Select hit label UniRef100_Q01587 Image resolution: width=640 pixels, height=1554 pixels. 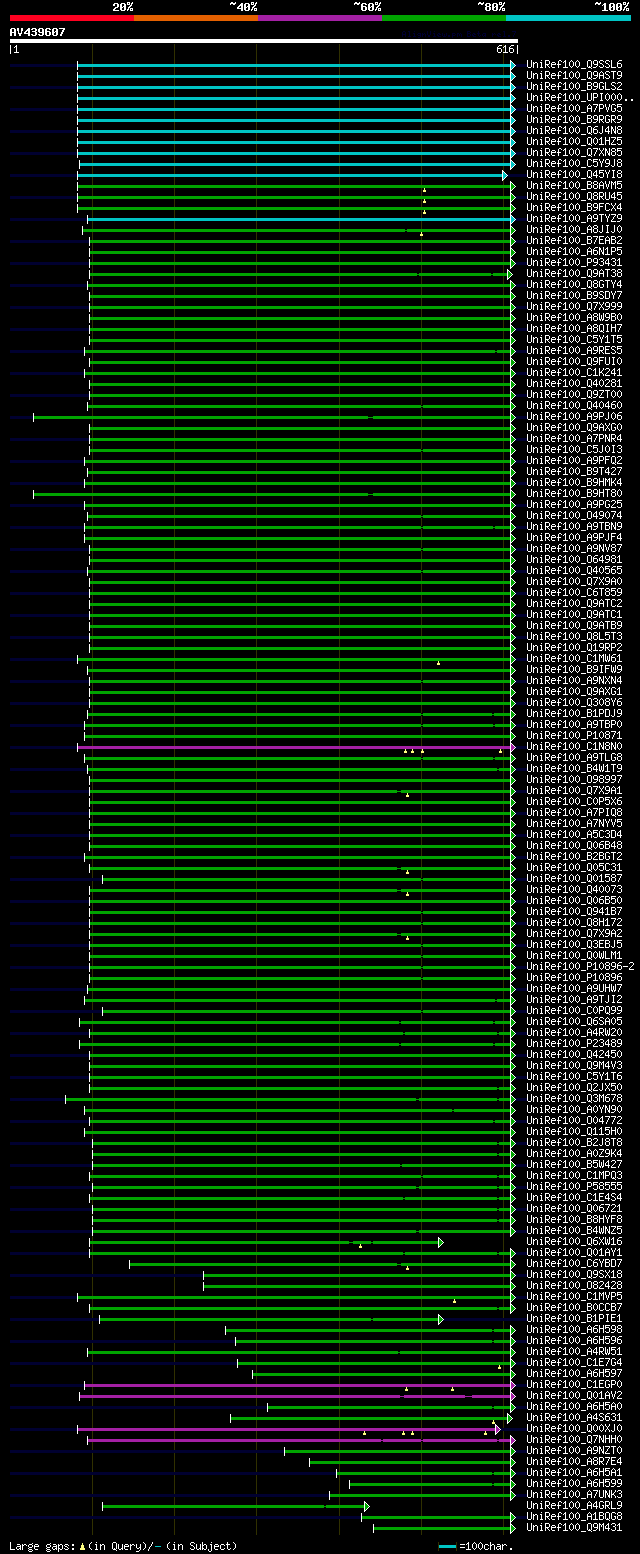574,879
